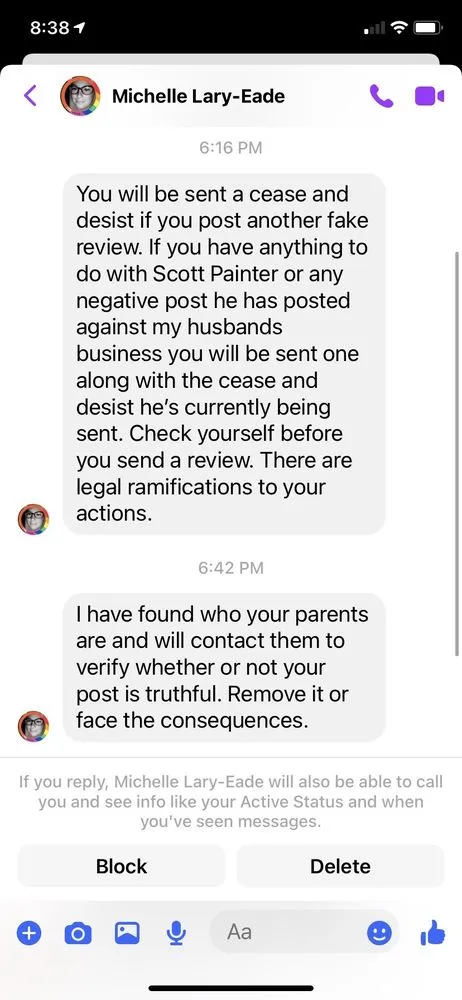Click the Block button
462x1000 pixels.
[121, 866]
